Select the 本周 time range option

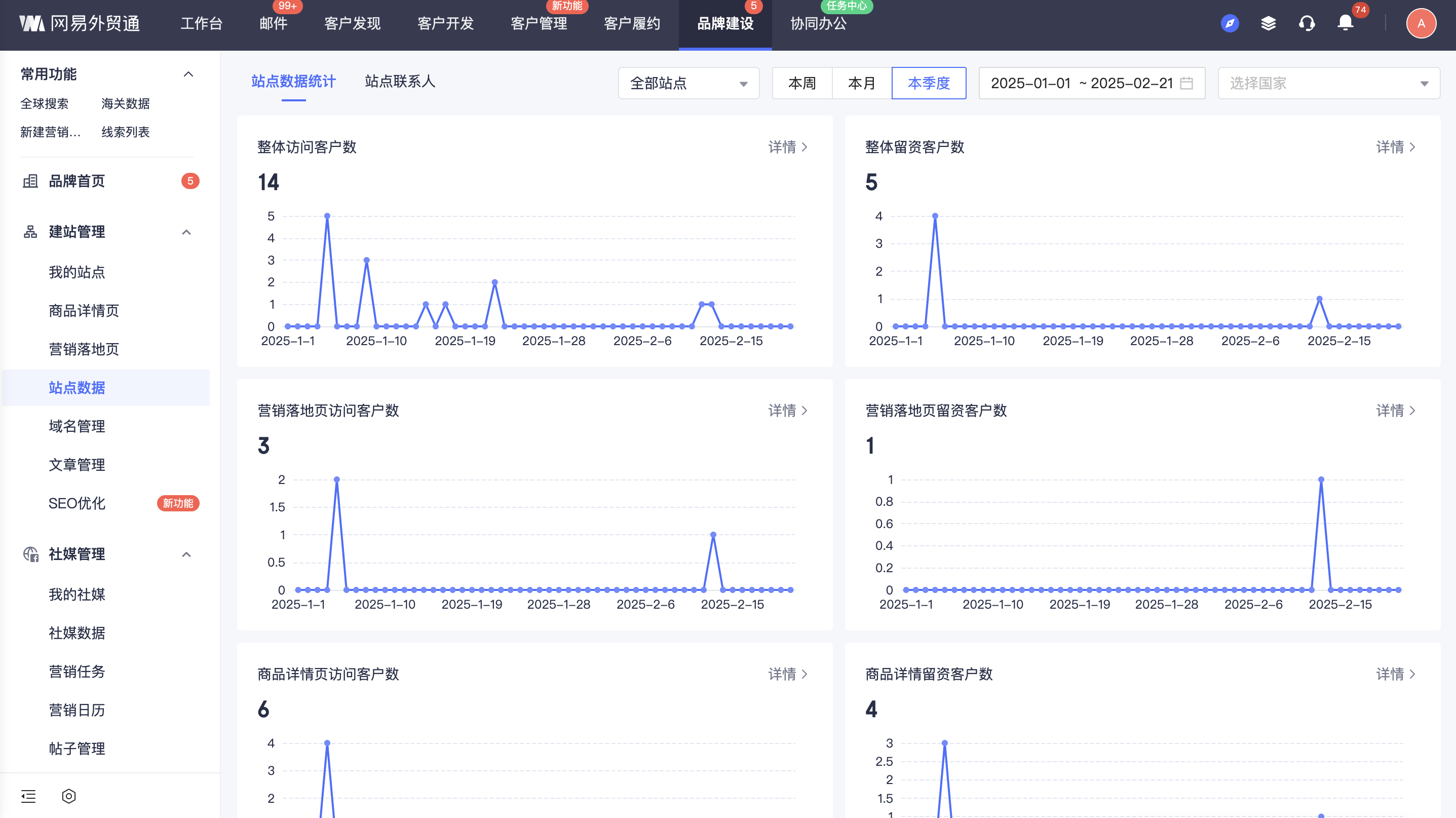click(801, 83)
